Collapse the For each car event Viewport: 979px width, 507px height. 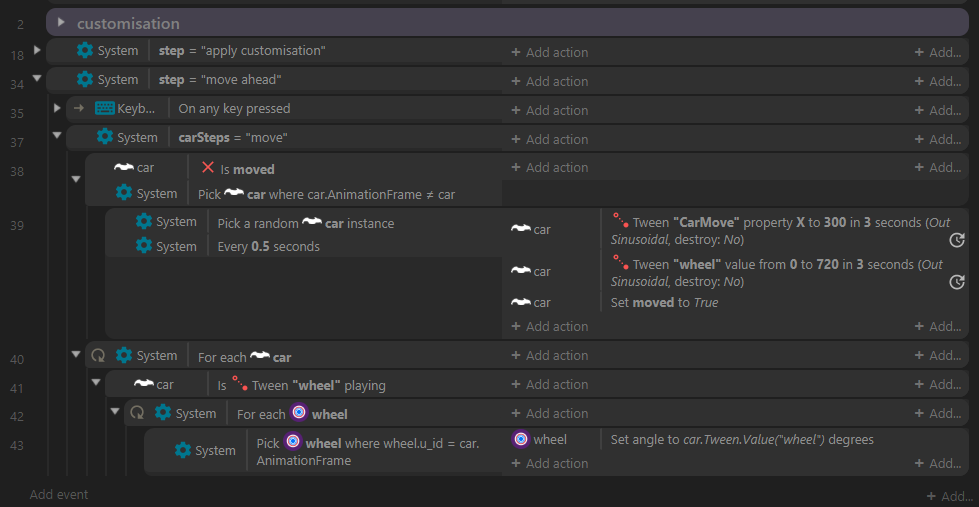tap(76, 354)
